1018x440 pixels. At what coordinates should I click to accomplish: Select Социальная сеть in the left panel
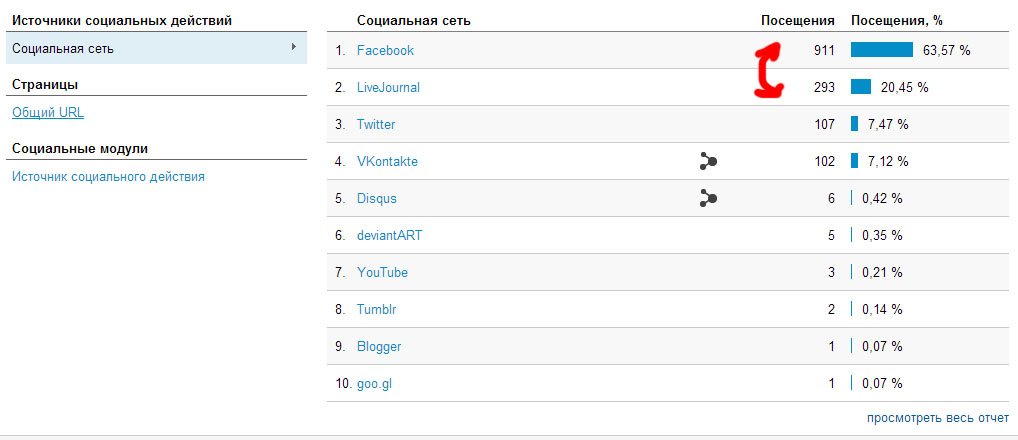156,49
